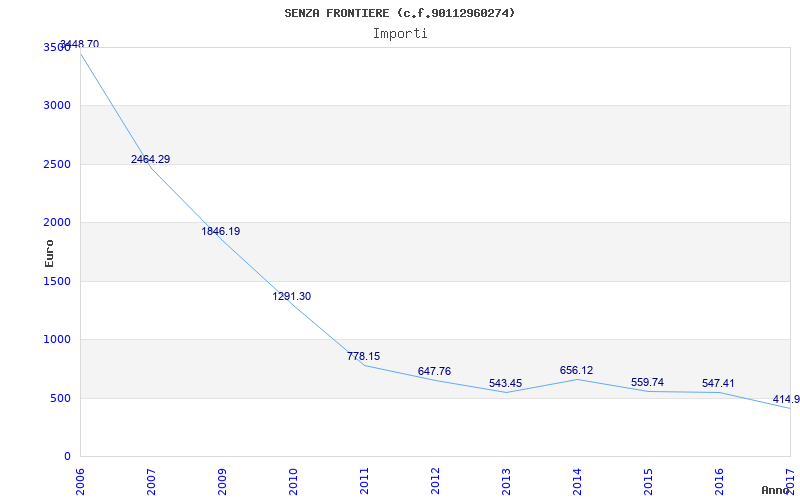Select the 647.76 value label
Viewport: 800px width, 500px height.
434,371
